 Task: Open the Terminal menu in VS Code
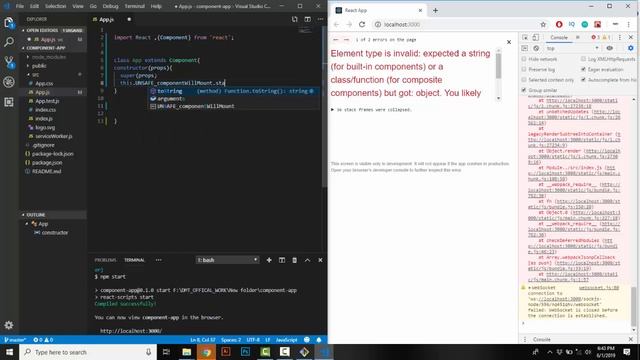[x=134, y=6]
